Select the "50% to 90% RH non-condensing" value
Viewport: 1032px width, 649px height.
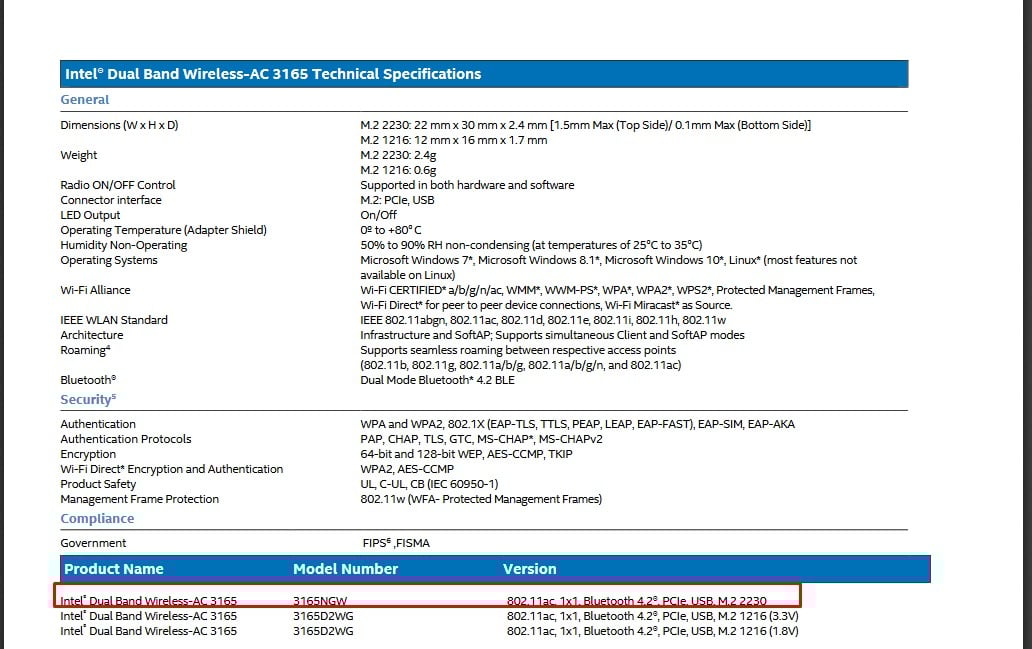tap(531, 246)
